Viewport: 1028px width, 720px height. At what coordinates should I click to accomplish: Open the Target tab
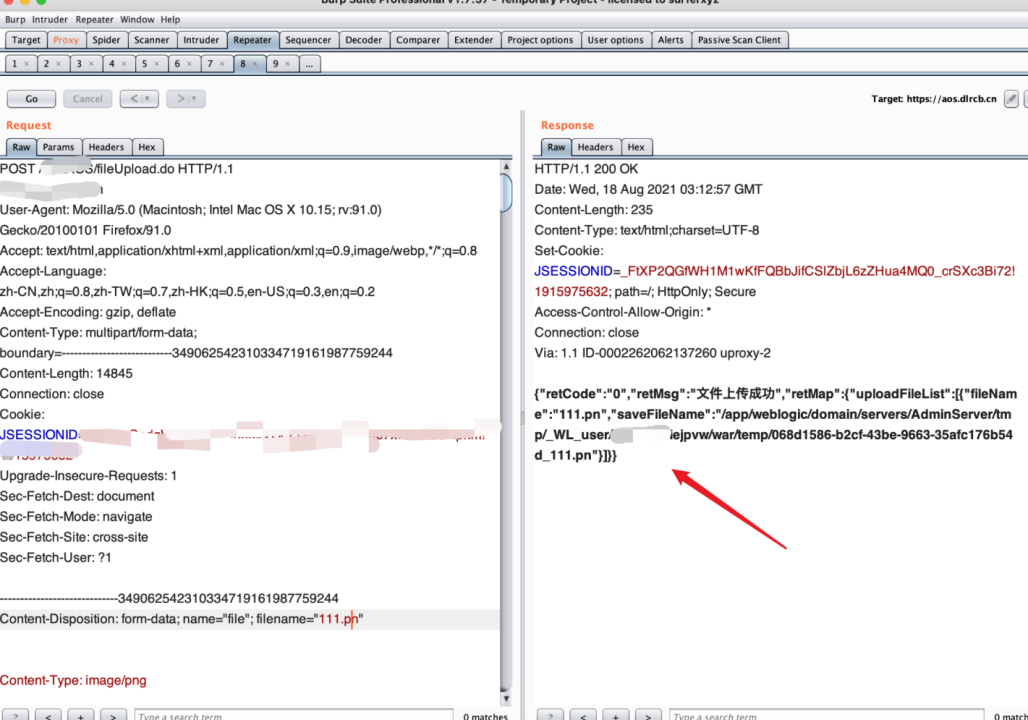tap(26, 40)
